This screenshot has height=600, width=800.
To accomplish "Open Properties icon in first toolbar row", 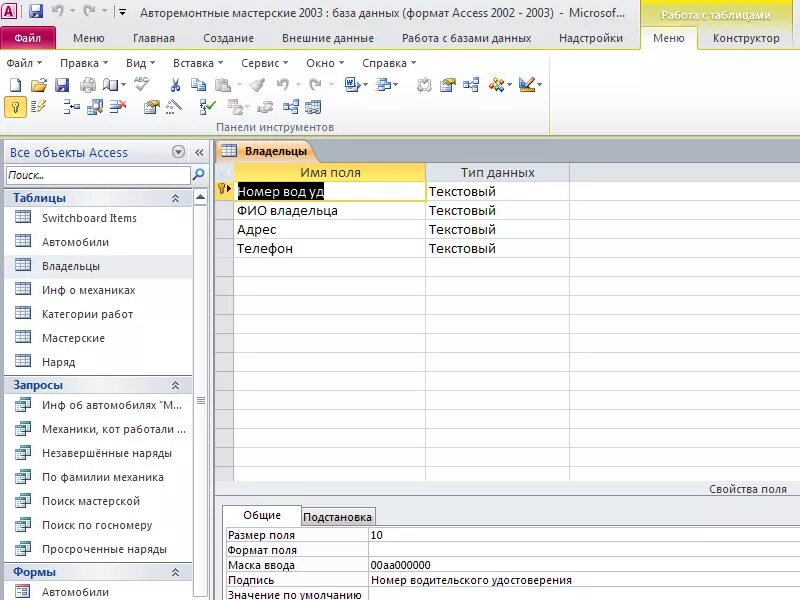I will 447,85.
